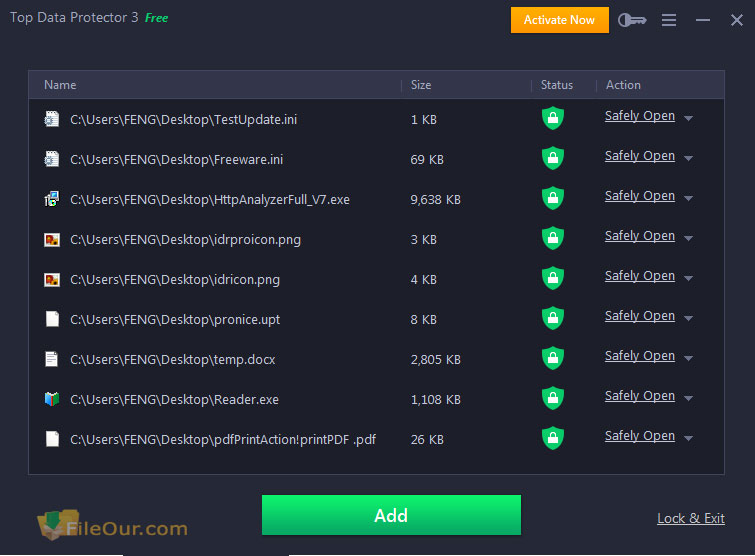Click the image icon for idrproicon.png
The width and height of the screenshot is (755, 556).
pyautogui.click(x=52, y=239)
